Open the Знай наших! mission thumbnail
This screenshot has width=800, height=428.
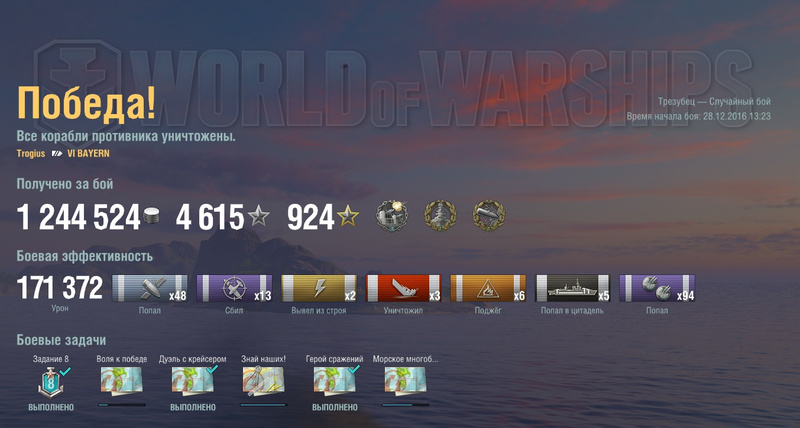click(x=263, y=381)
